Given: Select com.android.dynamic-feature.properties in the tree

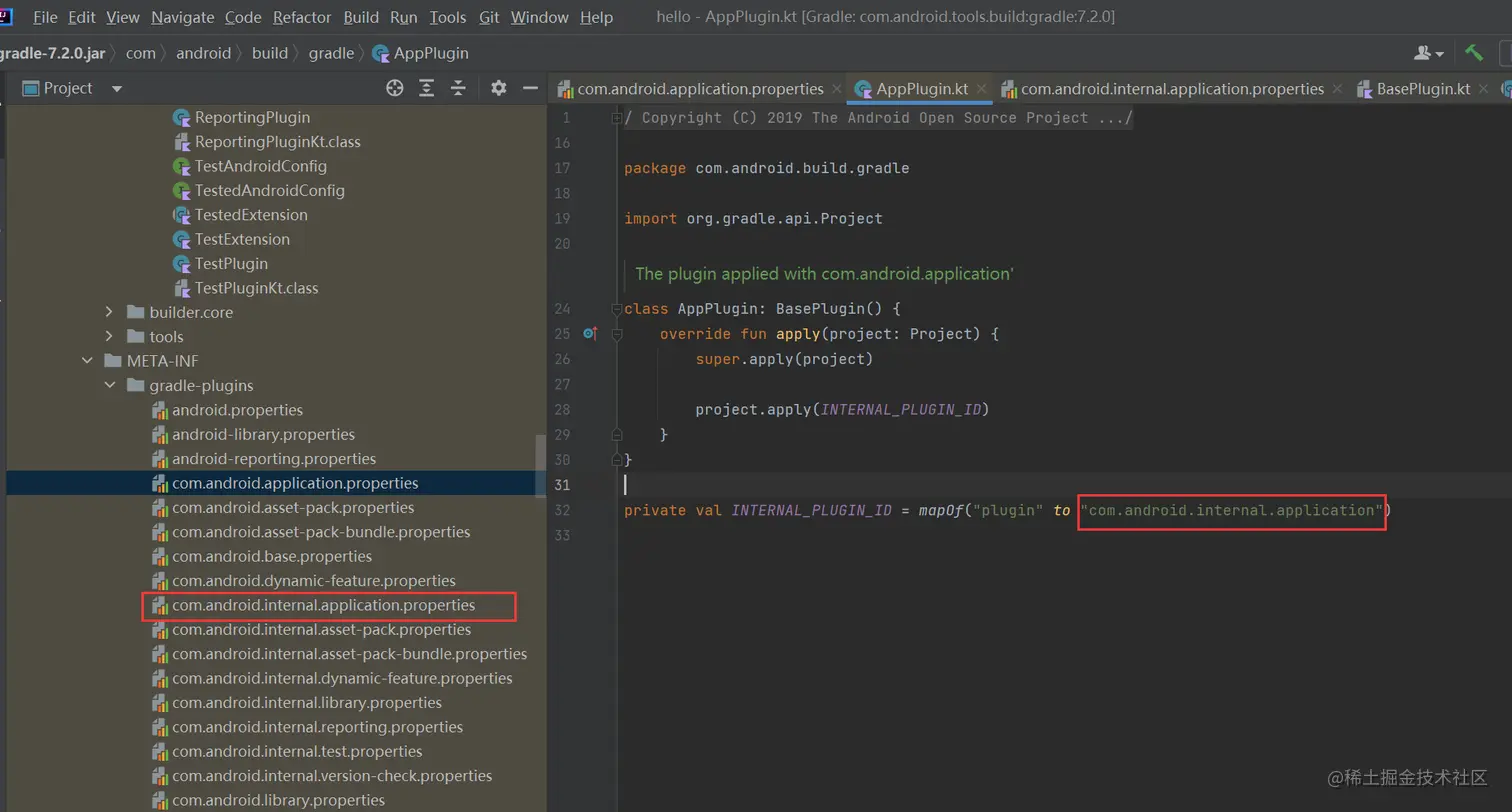Looking at the screenshot, I should click(314, 581).
